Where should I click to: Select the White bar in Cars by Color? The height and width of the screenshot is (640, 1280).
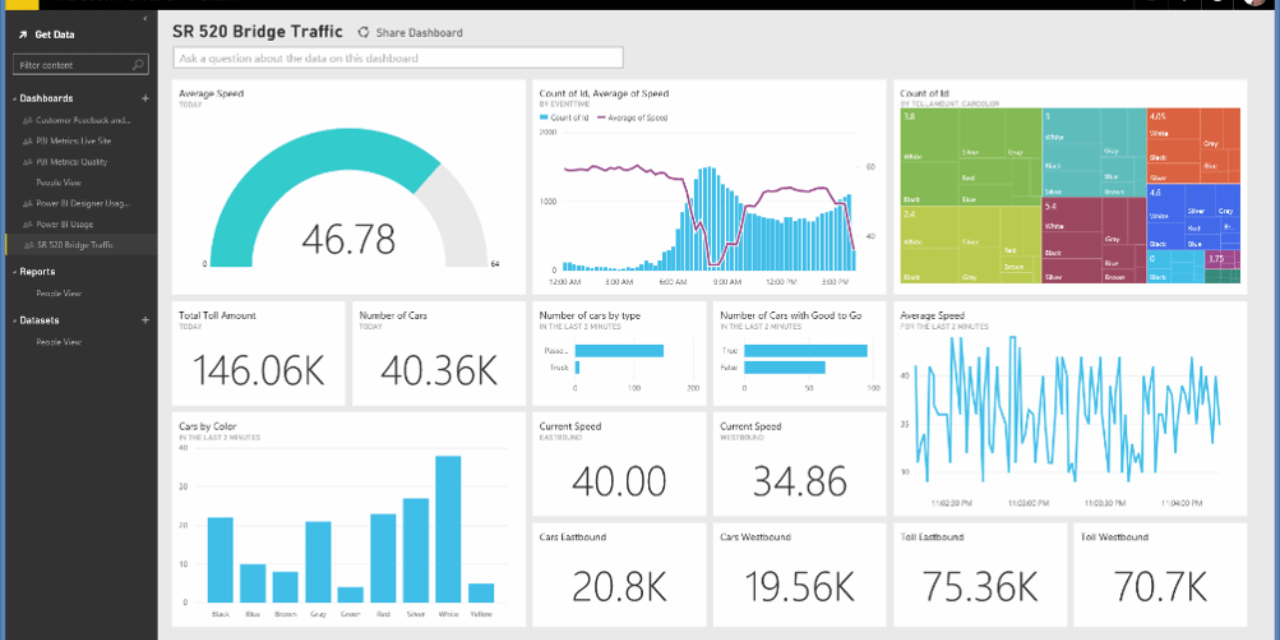[x=448, y=528]
